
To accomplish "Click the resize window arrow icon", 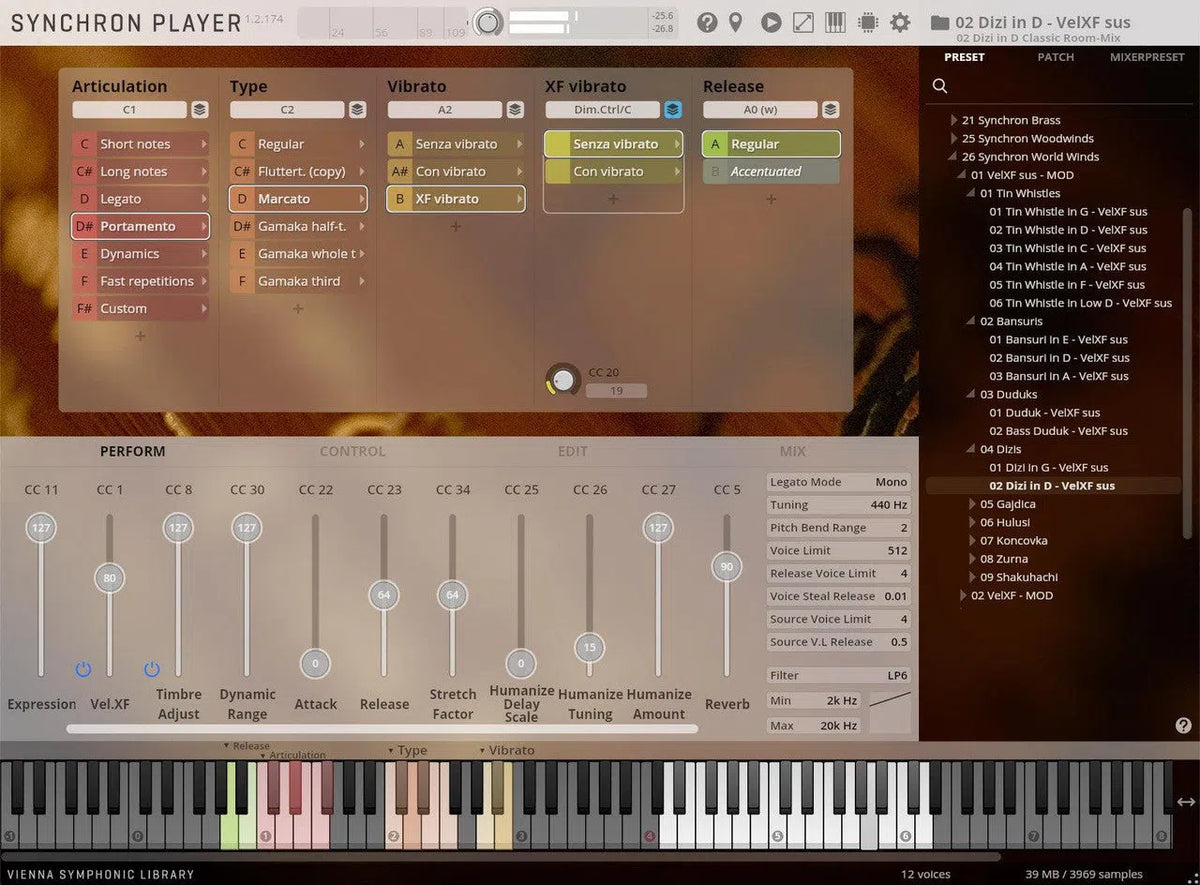I will (803, 22).
